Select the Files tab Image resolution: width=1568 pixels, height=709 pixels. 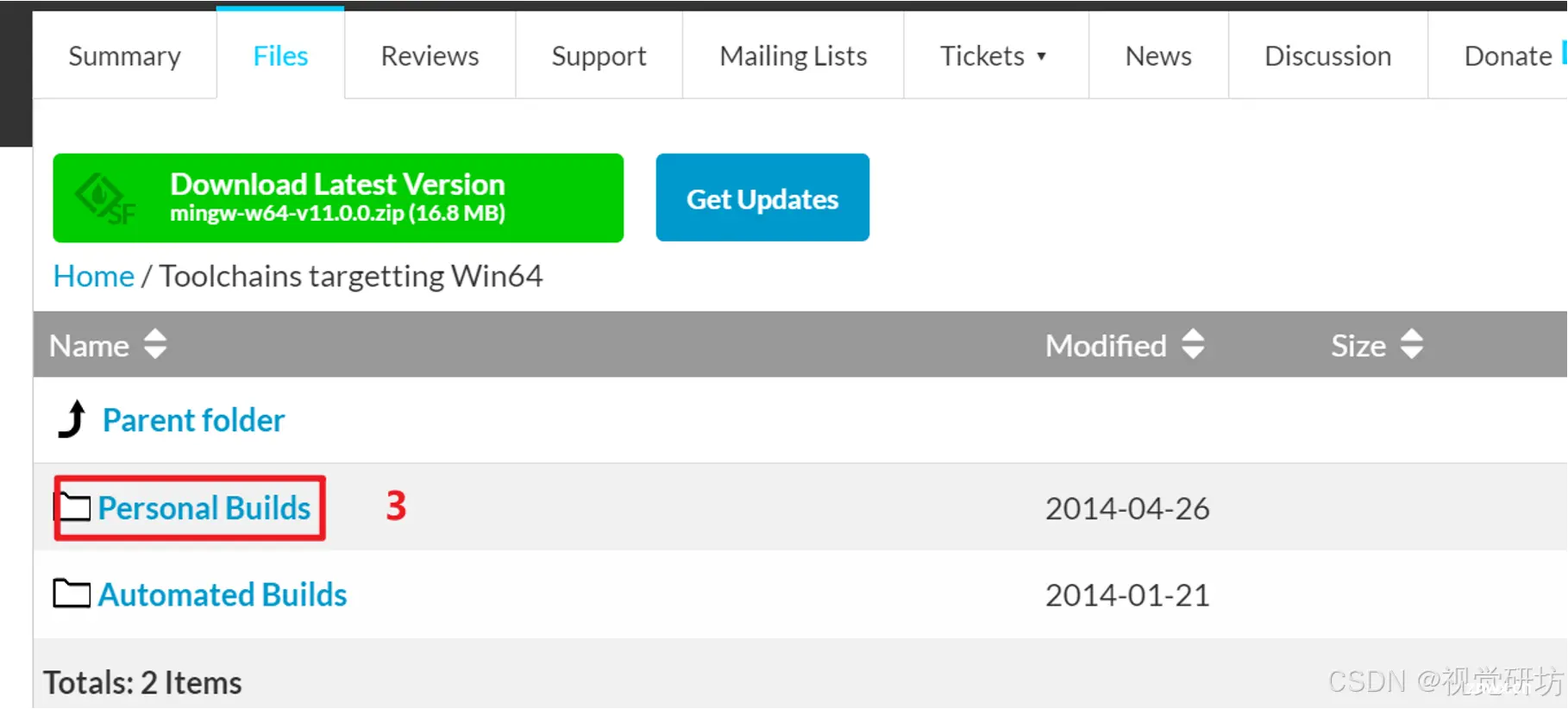click(280, 56)
